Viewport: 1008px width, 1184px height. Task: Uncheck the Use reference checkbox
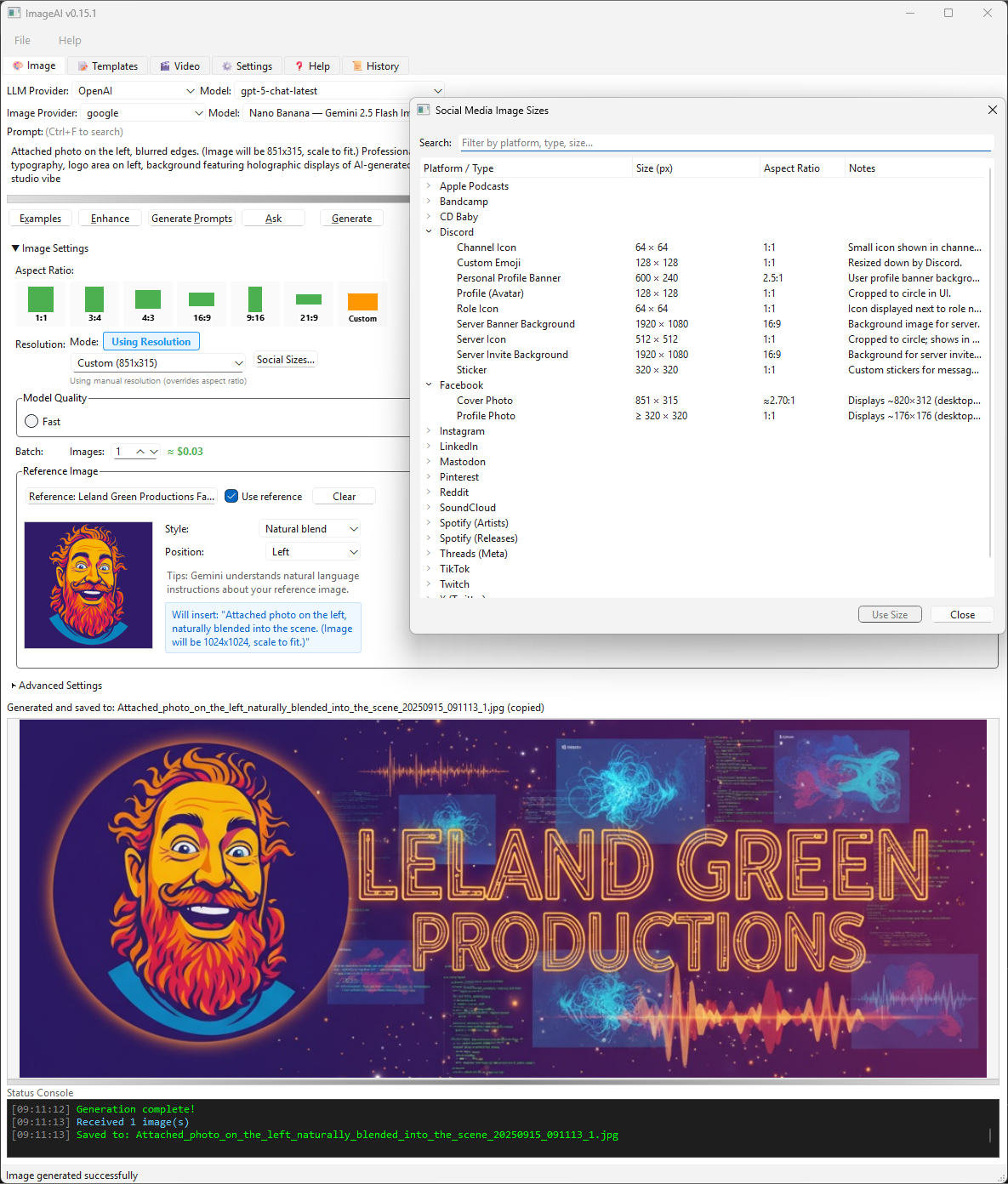[231, 496]
